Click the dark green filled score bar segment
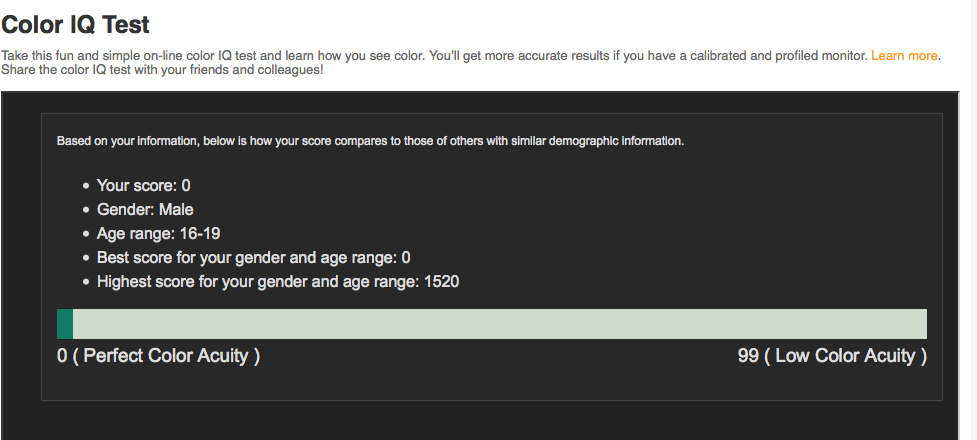Screen dimensions: 977x440 65,324
